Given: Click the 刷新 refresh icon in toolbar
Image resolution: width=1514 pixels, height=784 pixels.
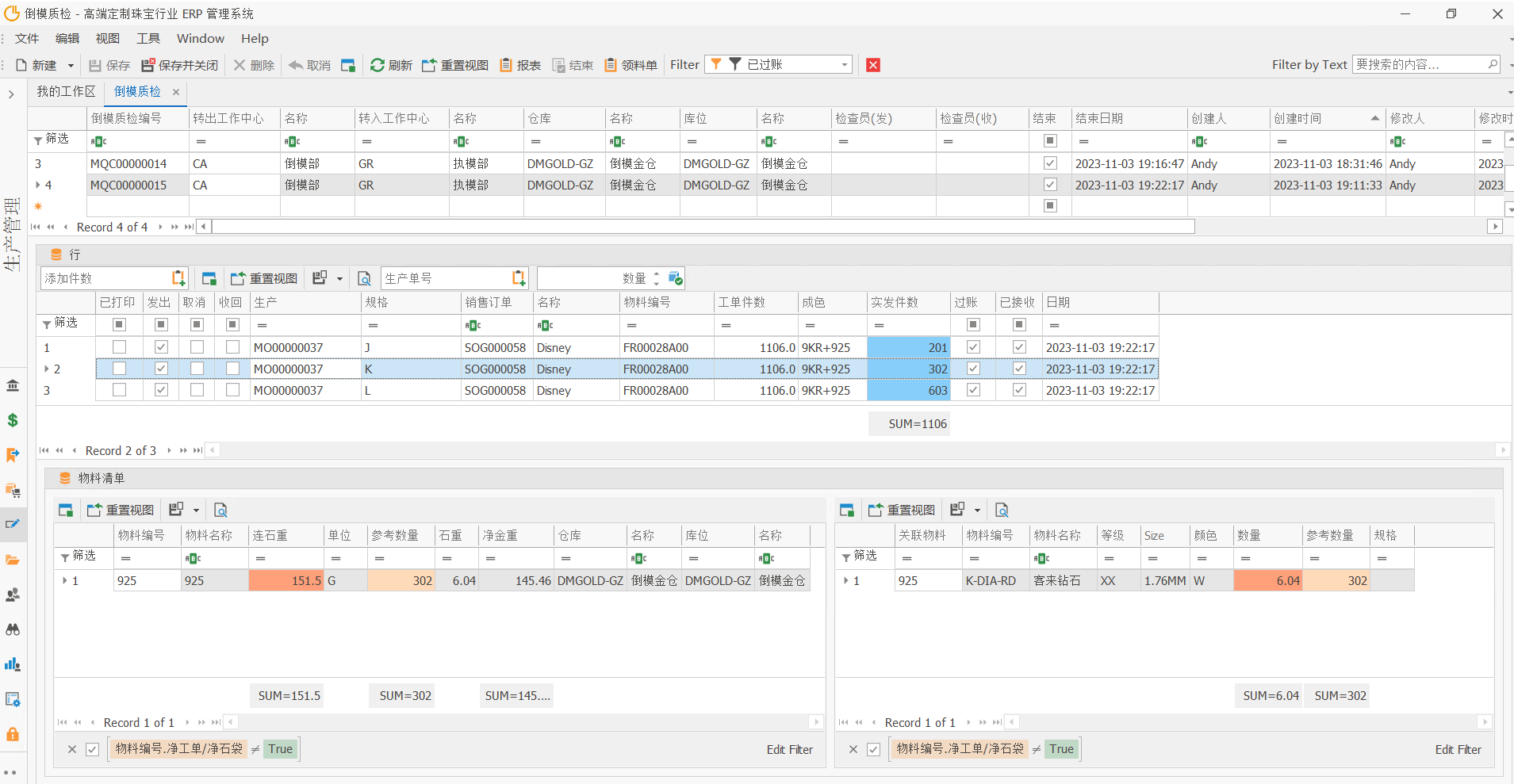Looking at the screenshot, I should tap(378, 65).
